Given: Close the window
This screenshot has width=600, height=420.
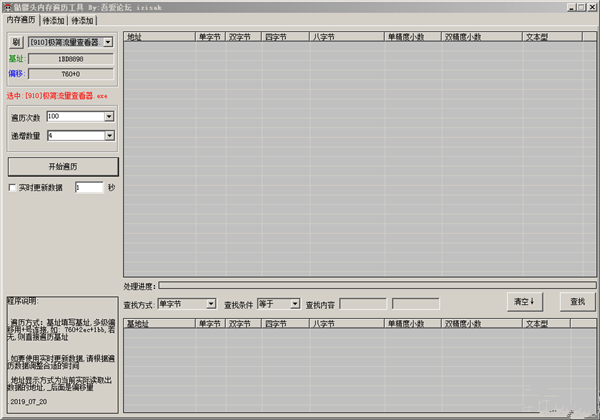Looking at the screenshot, I should click(592, 7).
